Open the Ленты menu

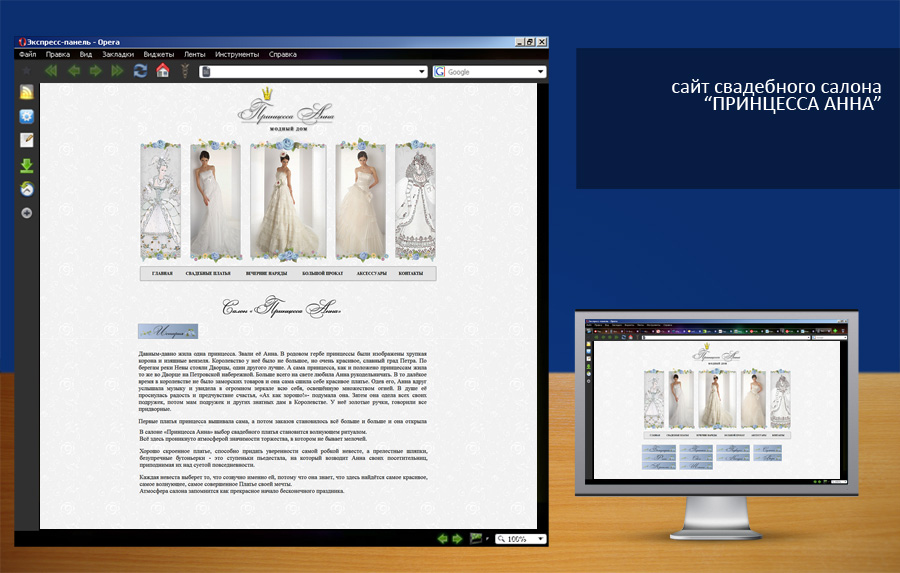pos(195,55)
